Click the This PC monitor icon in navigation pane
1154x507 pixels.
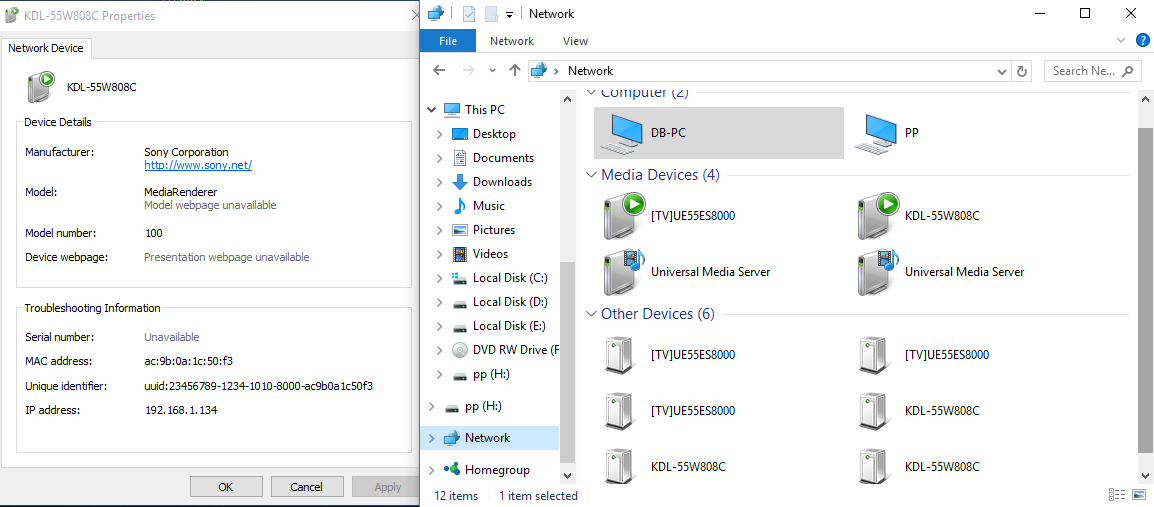pyautogui.click(x=452, y=110)
